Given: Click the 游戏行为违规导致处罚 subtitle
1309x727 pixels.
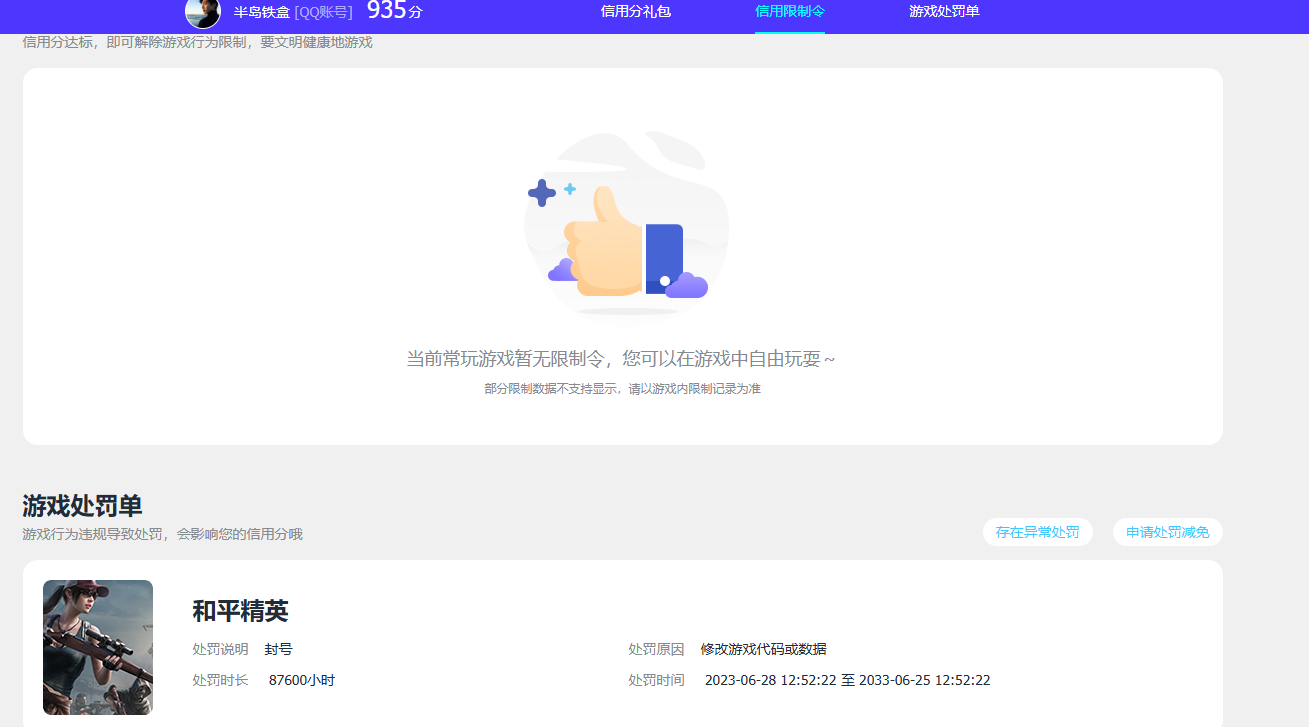Looking at the screenshot, I should [162, 534].
